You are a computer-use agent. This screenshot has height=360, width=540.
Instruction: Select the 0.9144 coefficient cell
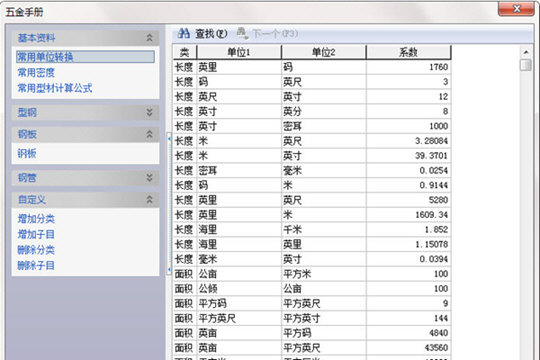tap(409, 185)
